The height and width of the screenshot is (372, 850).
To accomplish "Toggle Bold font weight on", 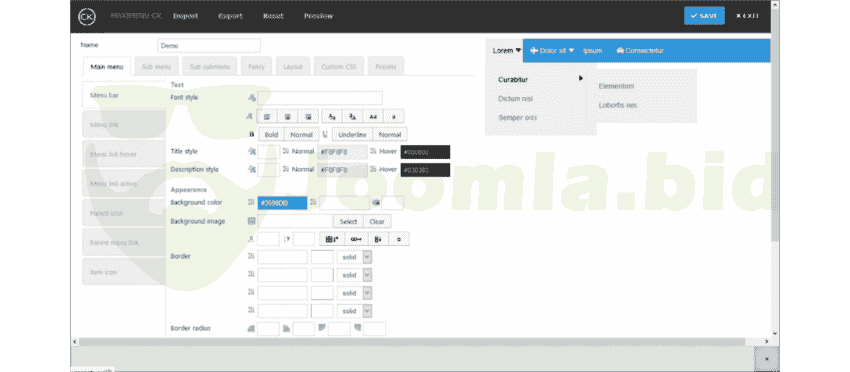I will click(271, 134).
